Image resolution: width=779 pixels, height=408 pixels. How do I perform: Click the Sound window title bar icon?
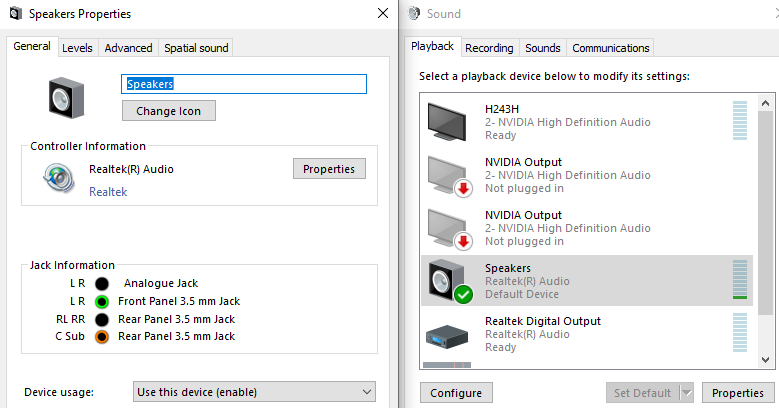click(x=414, y=13)
